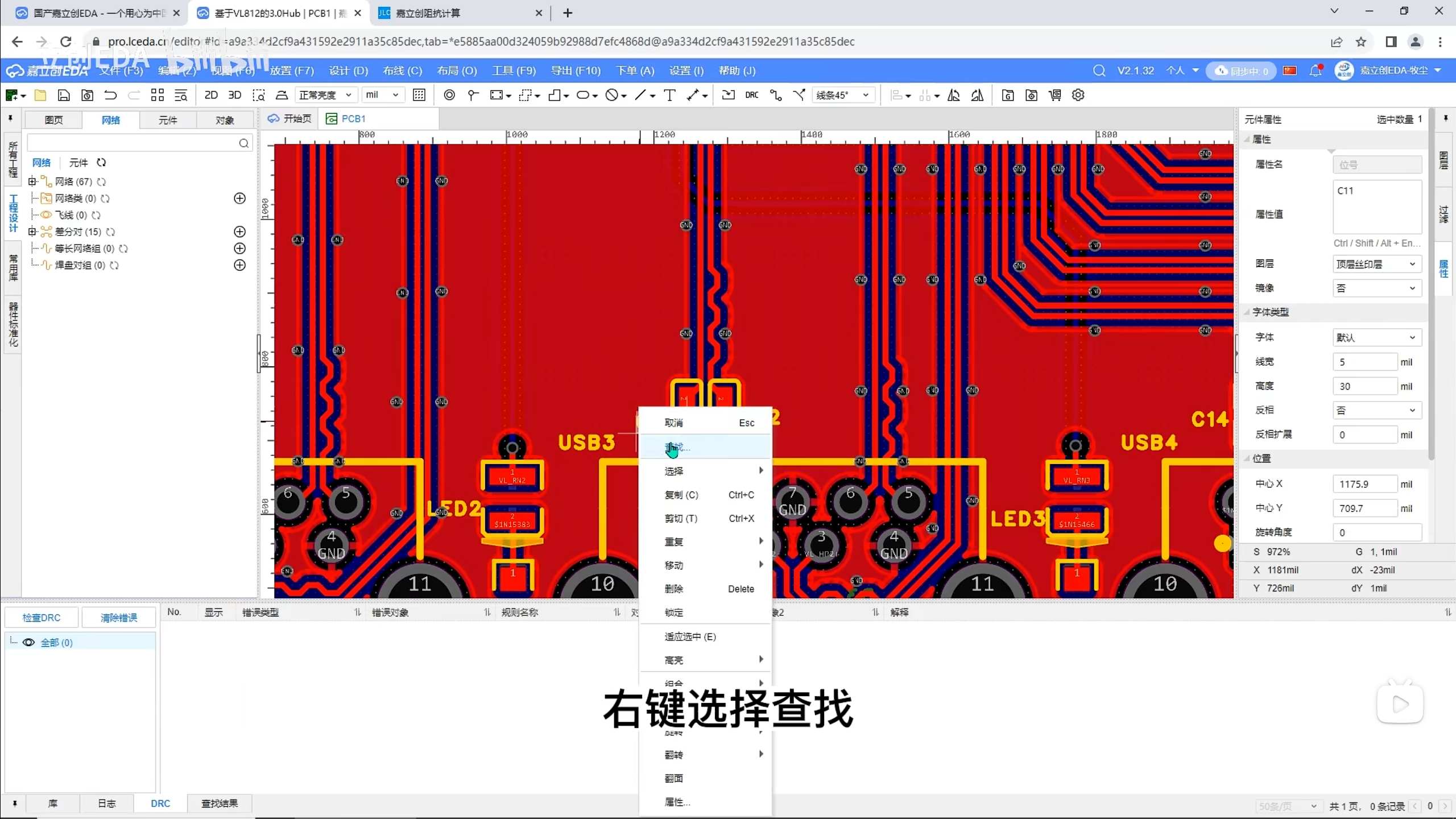Toggle visibility eye for 全部 (0)
Viewport: 1456px width, 819px height.
[x=28, y=642]
